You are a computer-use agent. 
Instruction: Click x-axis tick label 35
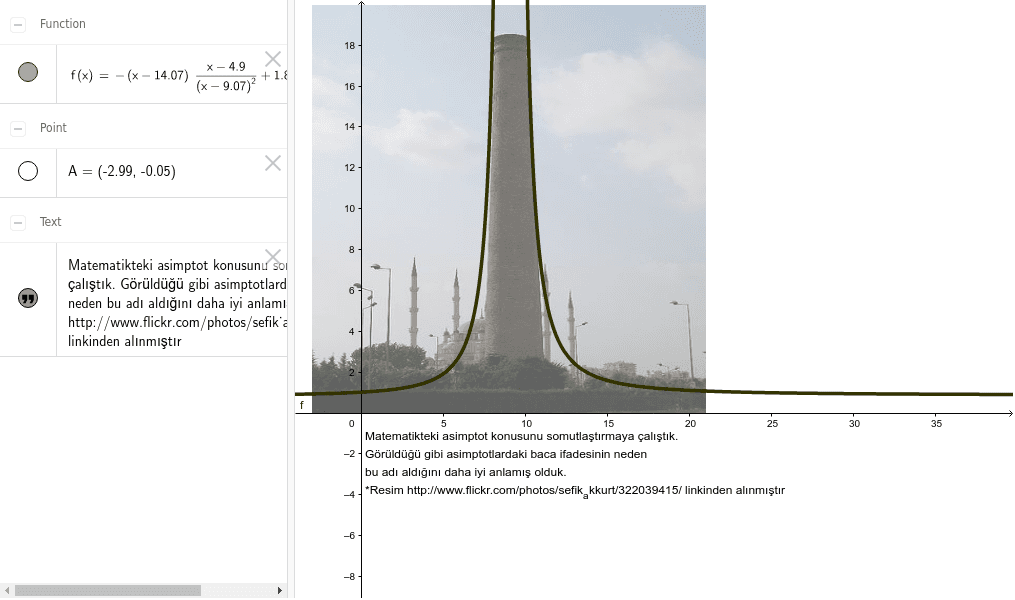[x=937, y=424]
